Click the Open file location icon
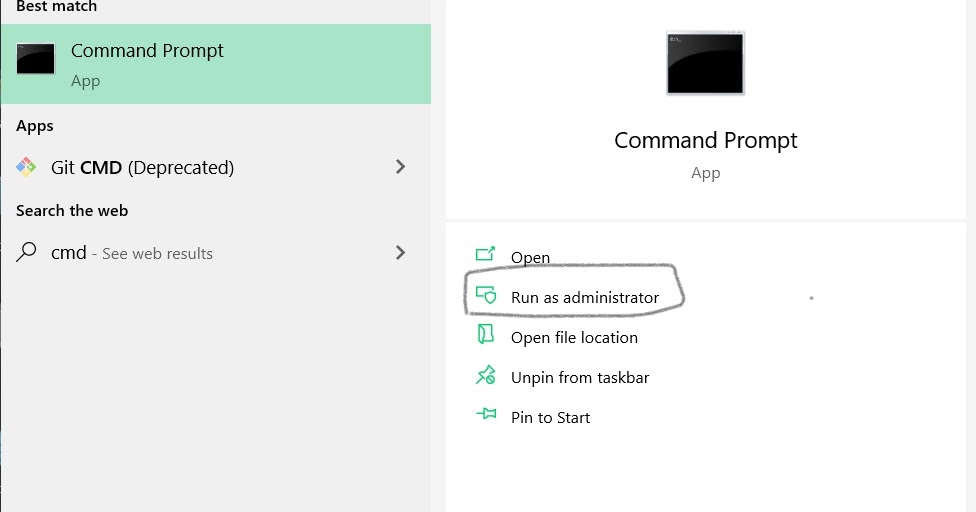The image size is (976, 512). (486, 334)
